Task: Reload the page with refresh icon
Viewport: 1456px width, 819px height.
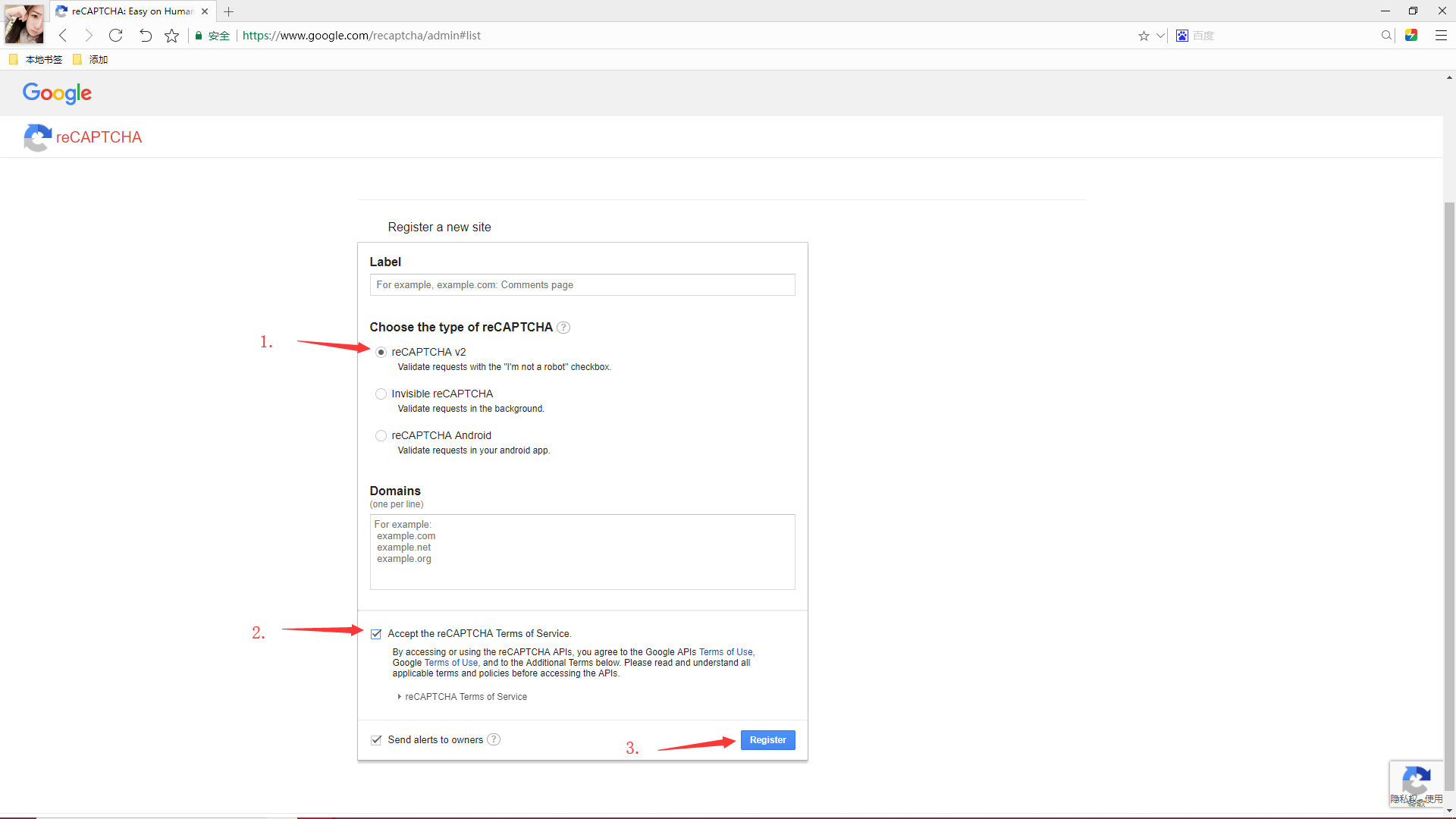Action: (x=115, y=36)
